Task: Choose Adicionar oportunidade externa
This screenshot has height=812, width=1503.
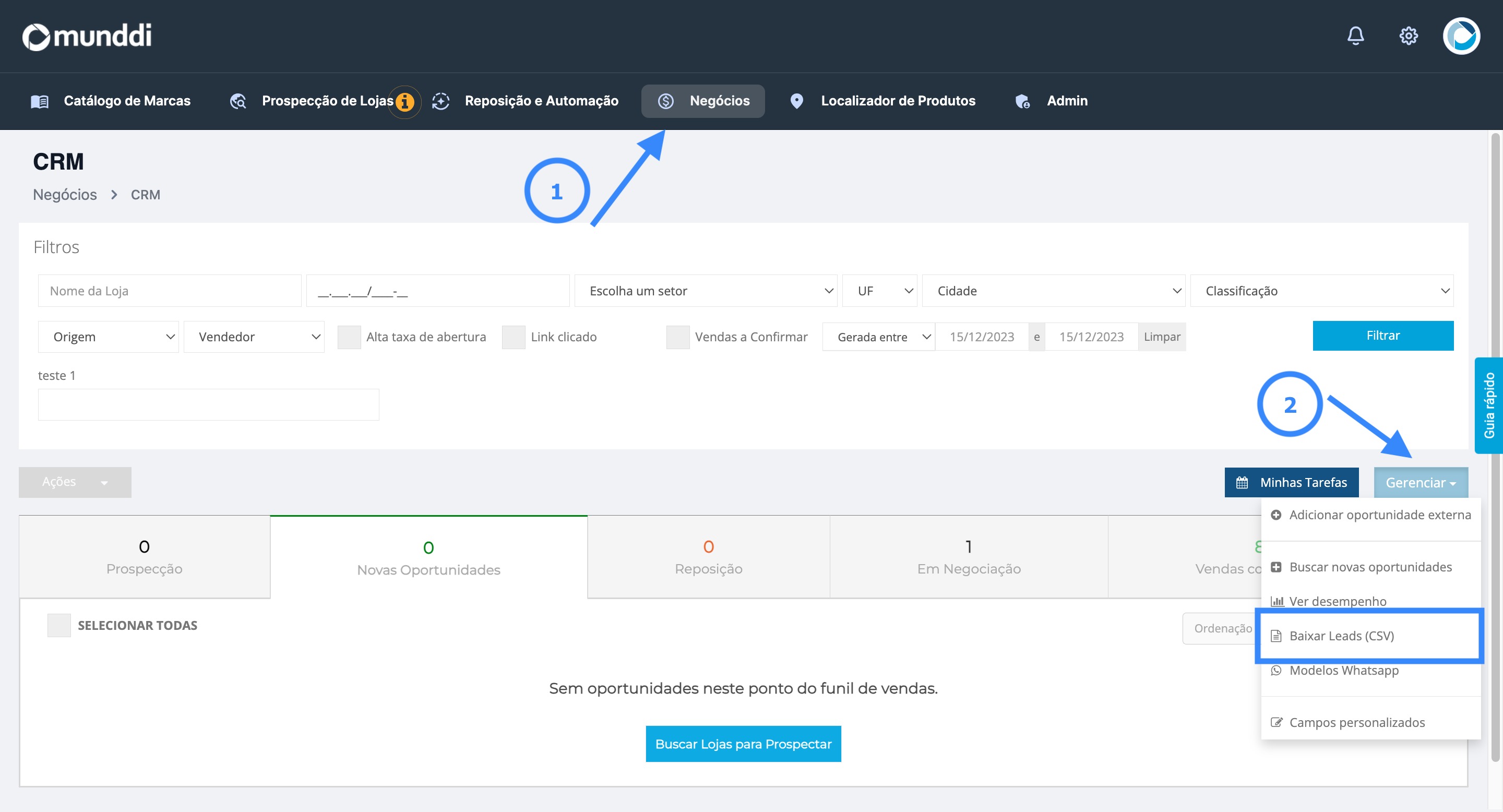Action: coord(1370,515)
